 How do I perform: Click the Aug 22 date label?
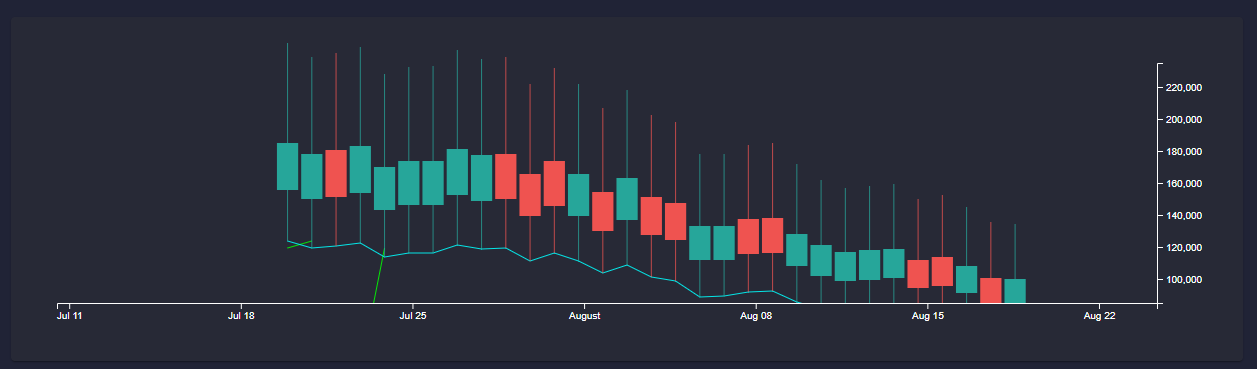click(x=1099, y=316)
